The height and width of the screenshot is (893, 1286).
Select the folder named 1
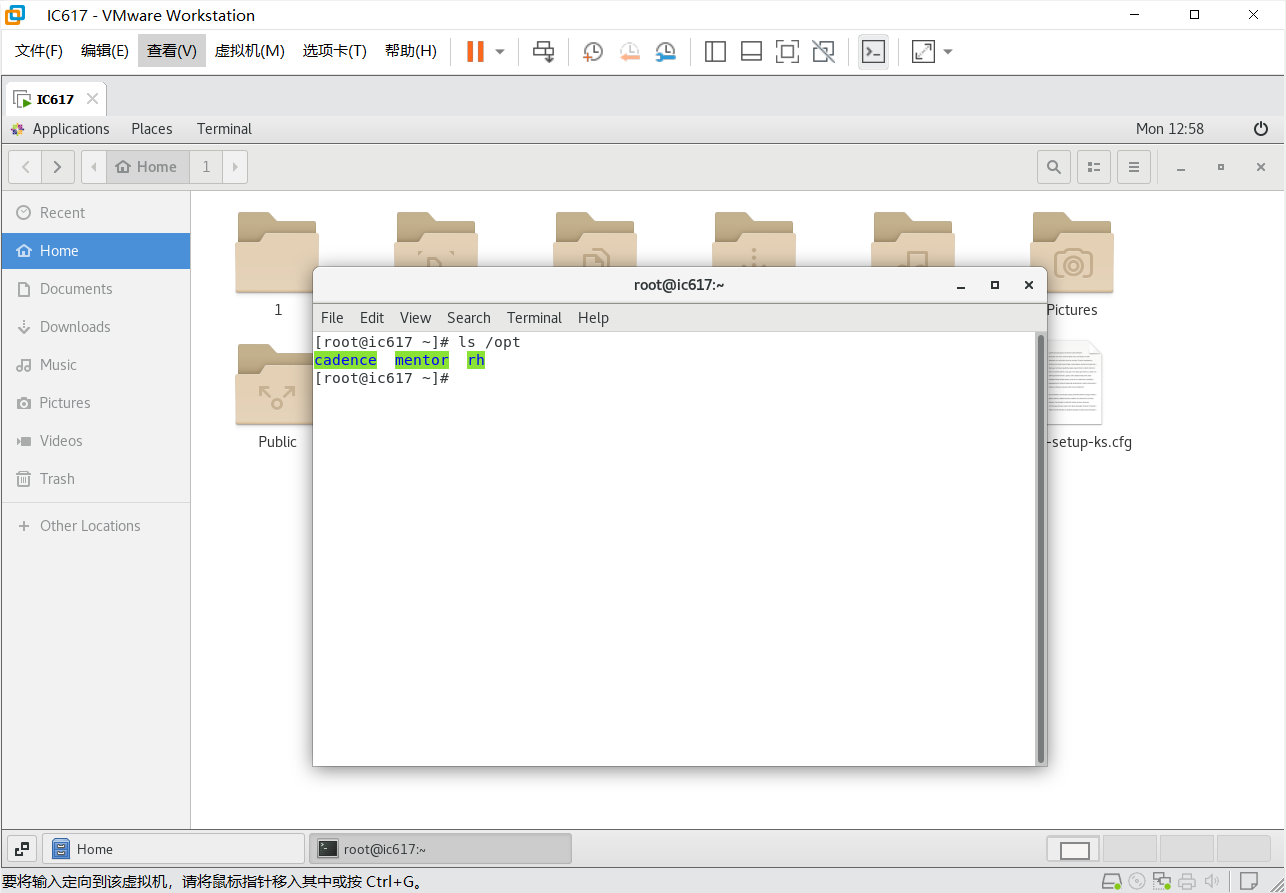277,252
